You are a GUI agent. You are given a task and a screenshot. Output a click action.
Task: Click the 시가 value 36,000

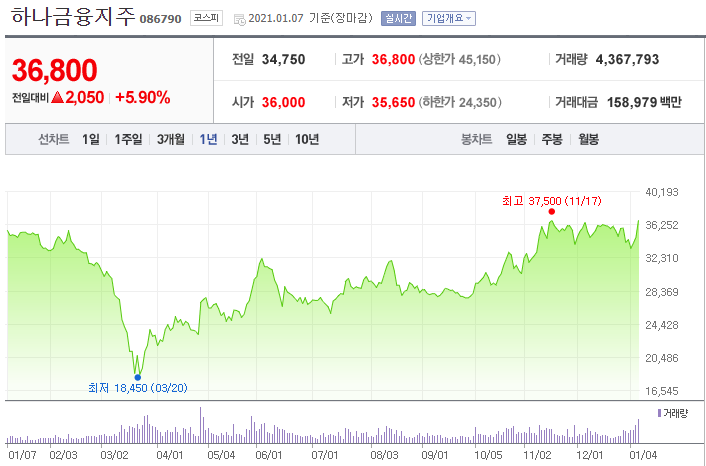pos(284,102)
